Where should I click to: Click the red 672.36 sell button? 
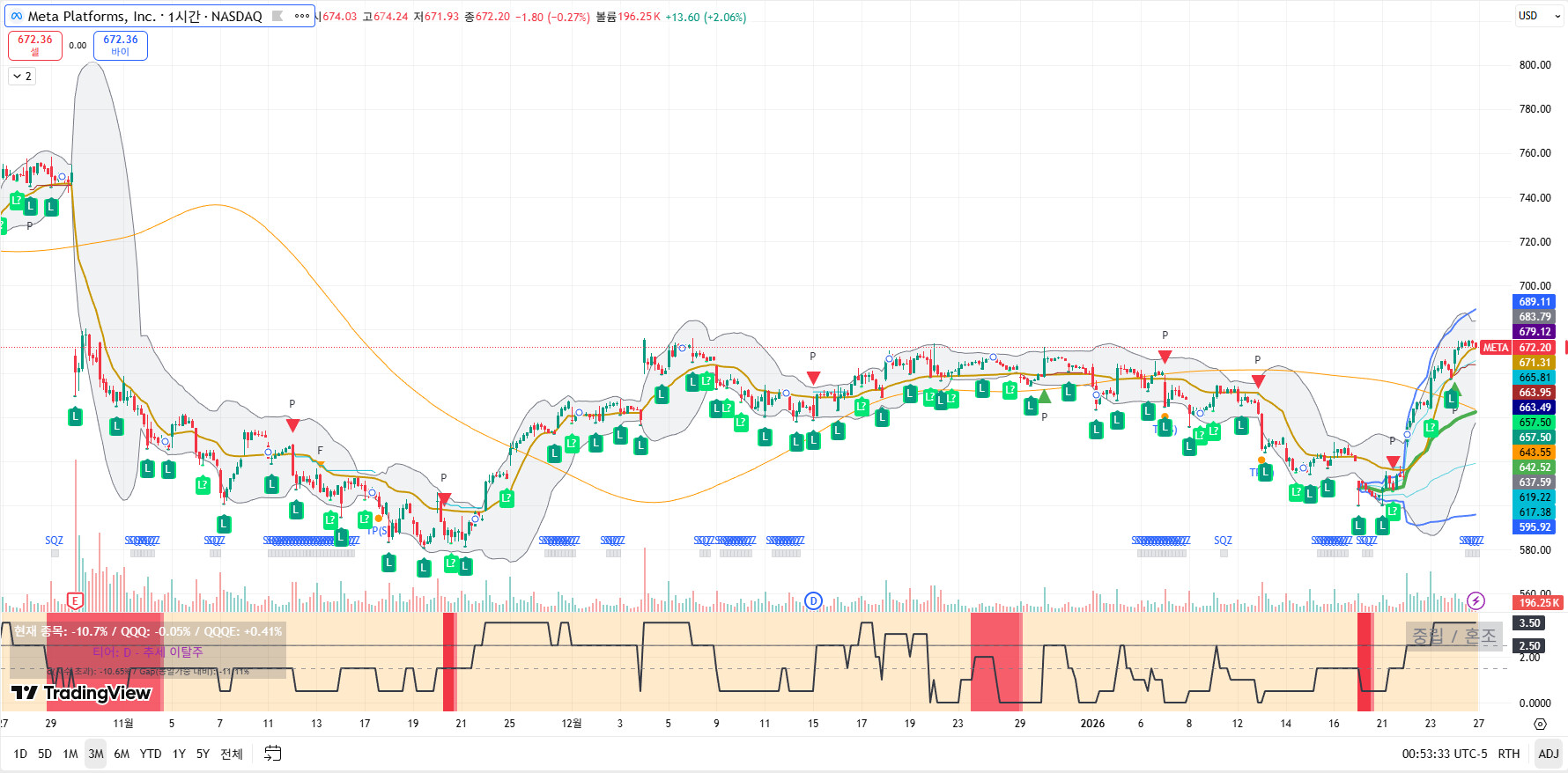35,46
